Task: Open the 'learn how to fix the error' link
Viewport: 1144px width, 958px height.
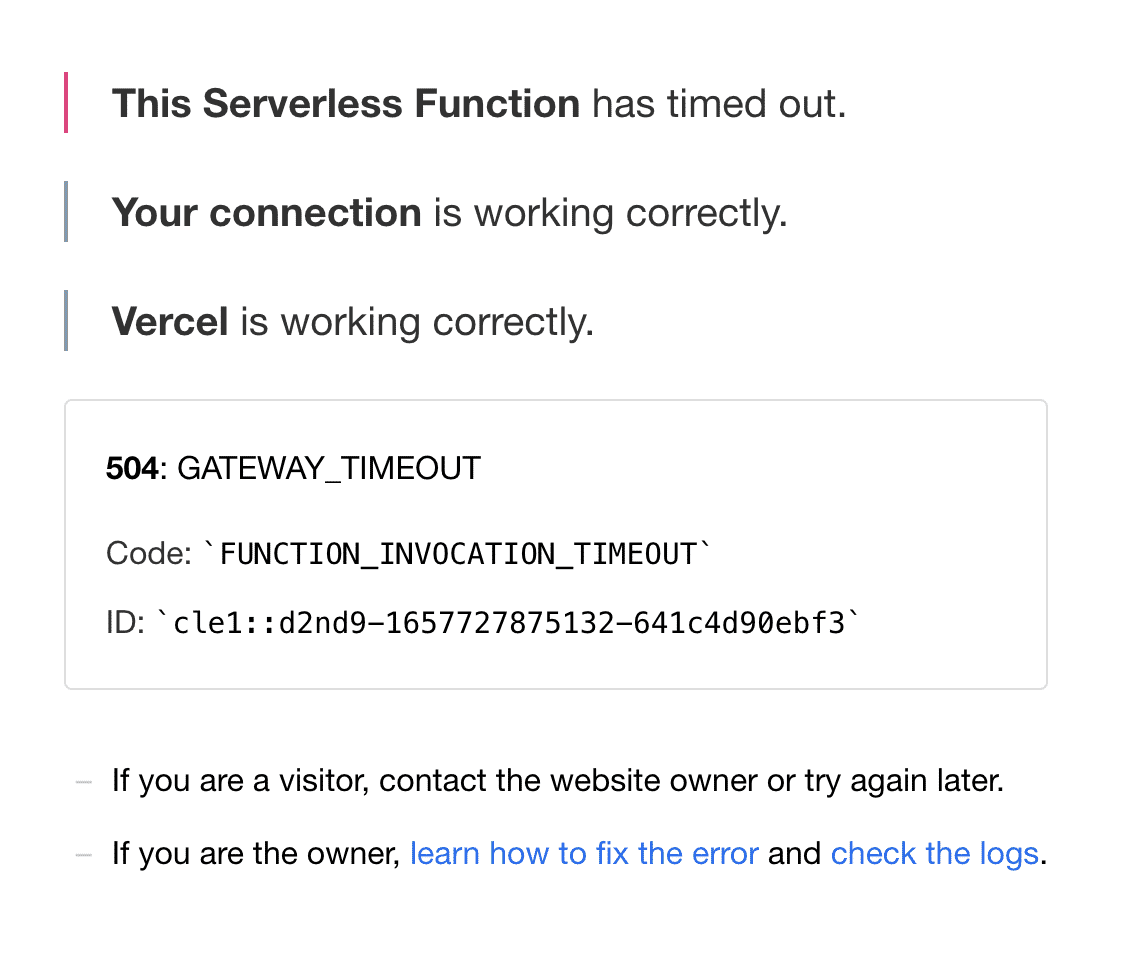Action: [584, 853]
